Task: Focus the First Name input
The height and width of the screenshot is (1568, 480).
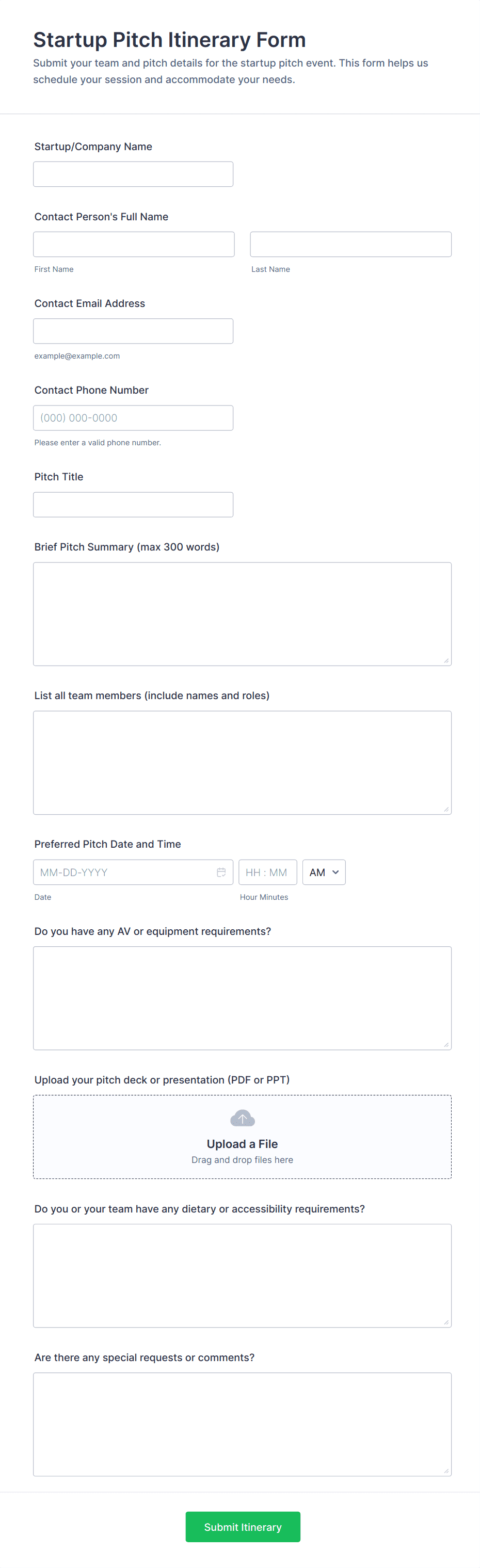Action: (x=133, y=244)
